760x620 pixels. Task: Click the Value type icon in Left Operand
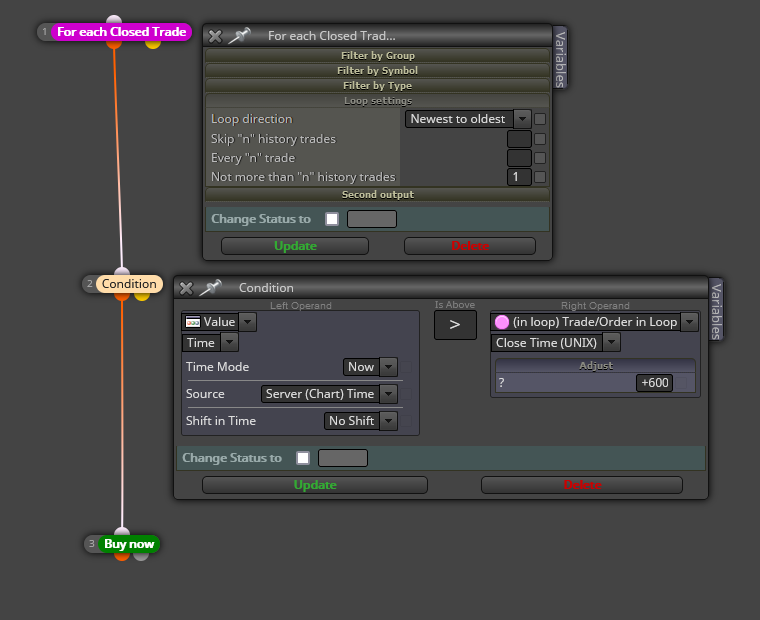click(193, 322)
